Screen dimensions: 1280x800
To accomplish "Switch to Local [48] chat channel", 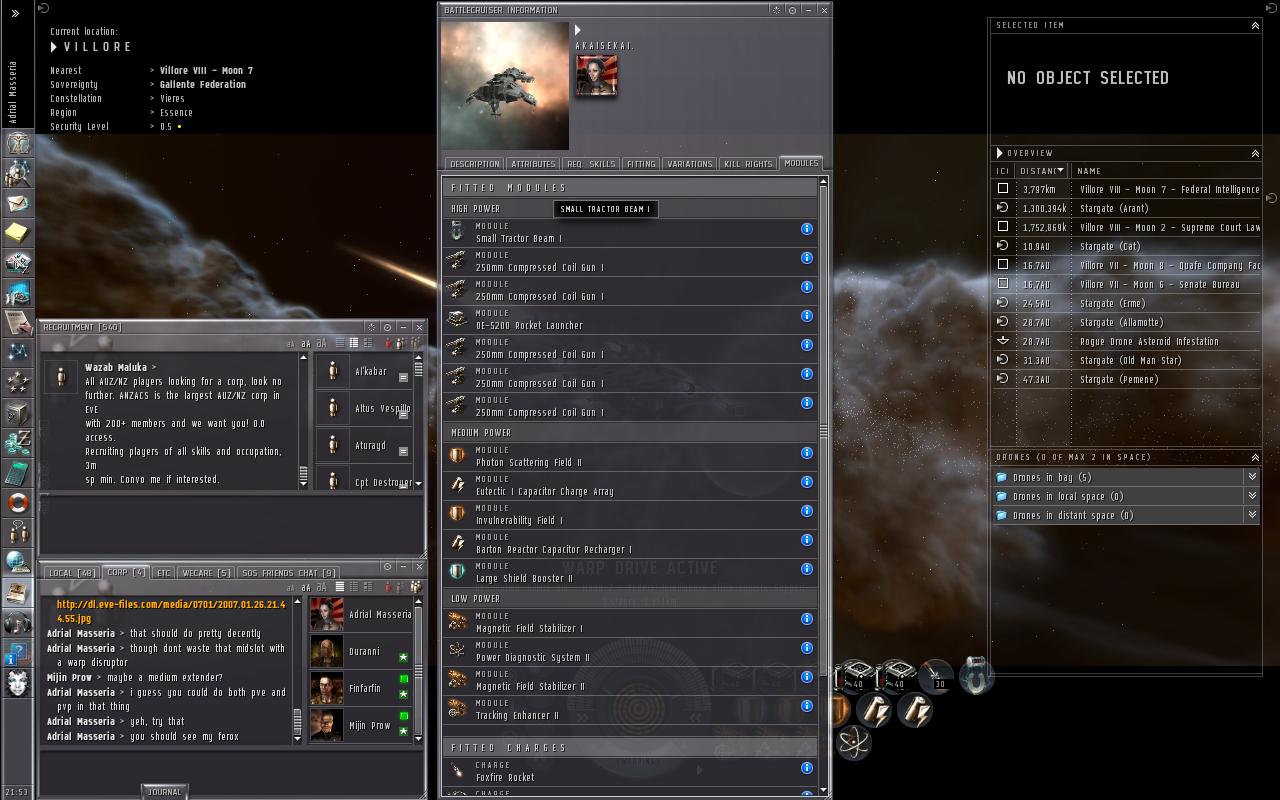I will pos(73,573).
